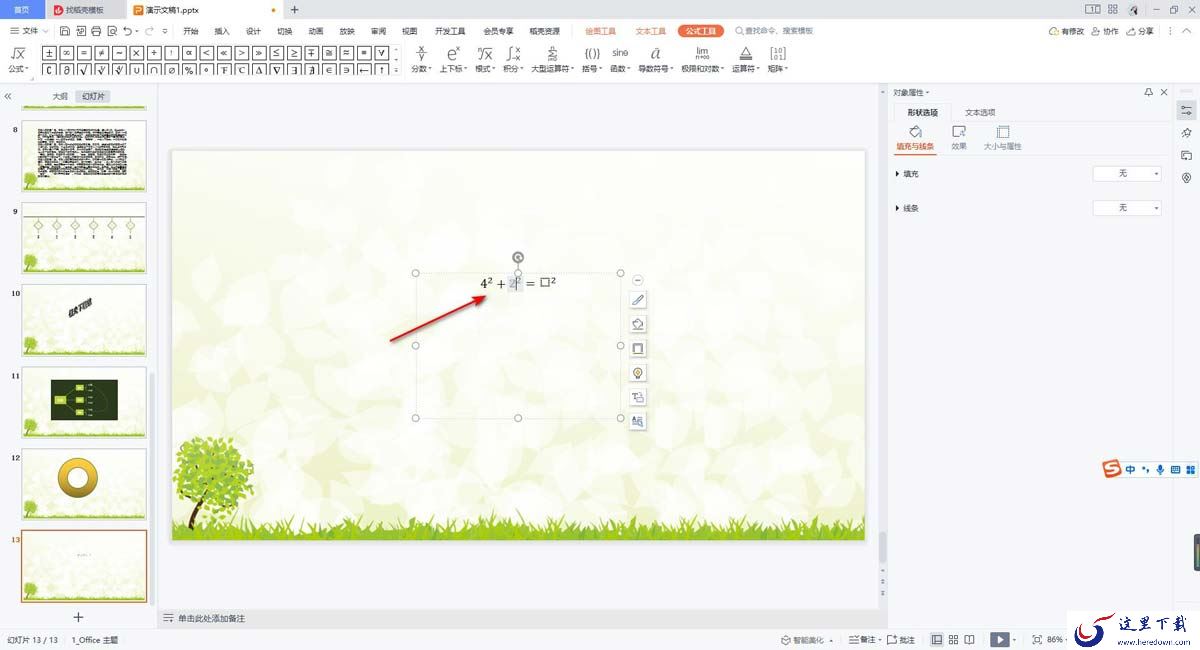Toggle normal view in status bar
1200x650 pixels.
937,639
